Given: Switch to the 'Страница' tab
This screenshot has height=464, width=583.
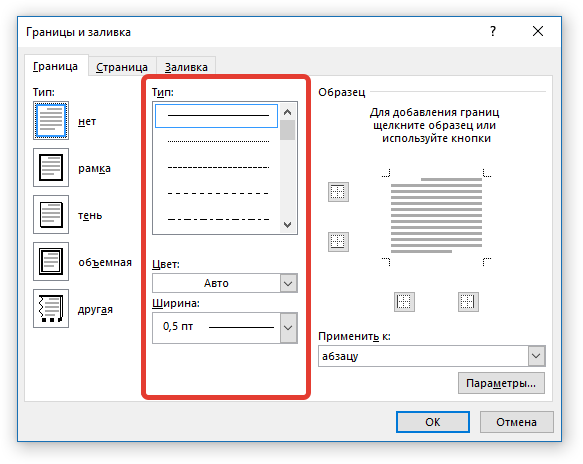Looking at the screenshot, I should click(122, 67).
